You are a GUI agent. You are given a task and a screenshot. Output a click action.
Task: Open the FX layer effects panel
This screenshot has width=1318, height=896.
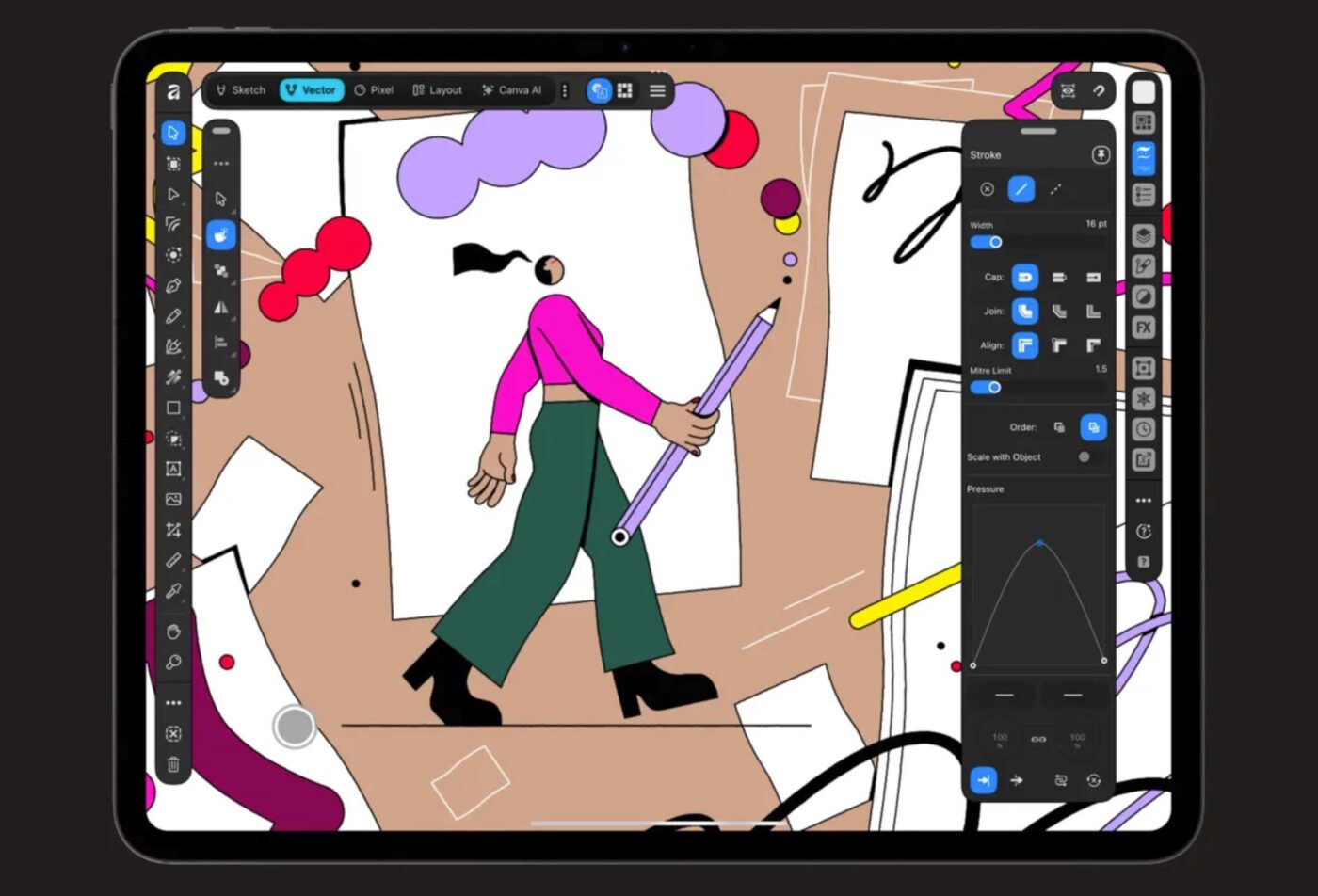coord(1144,328)
